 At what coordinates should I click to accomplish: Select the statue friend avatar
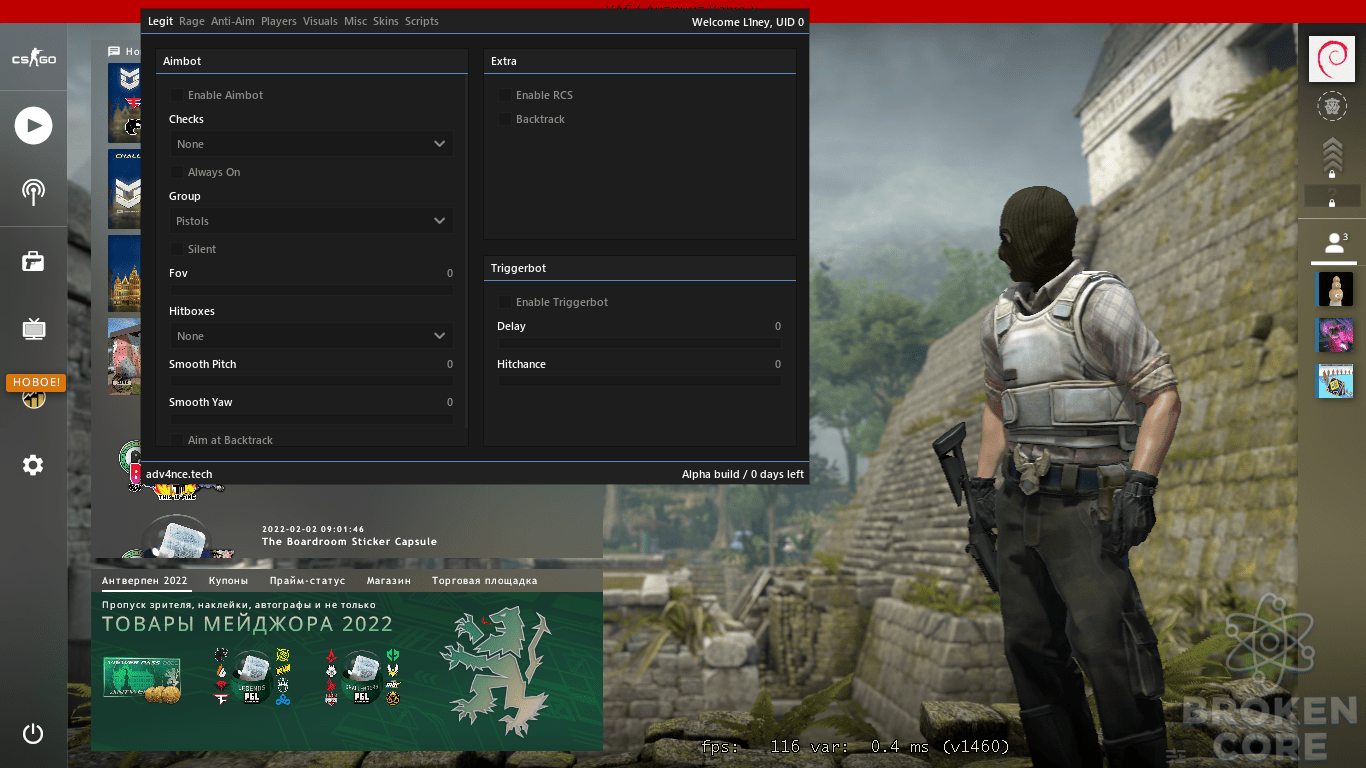(1335, 290)
